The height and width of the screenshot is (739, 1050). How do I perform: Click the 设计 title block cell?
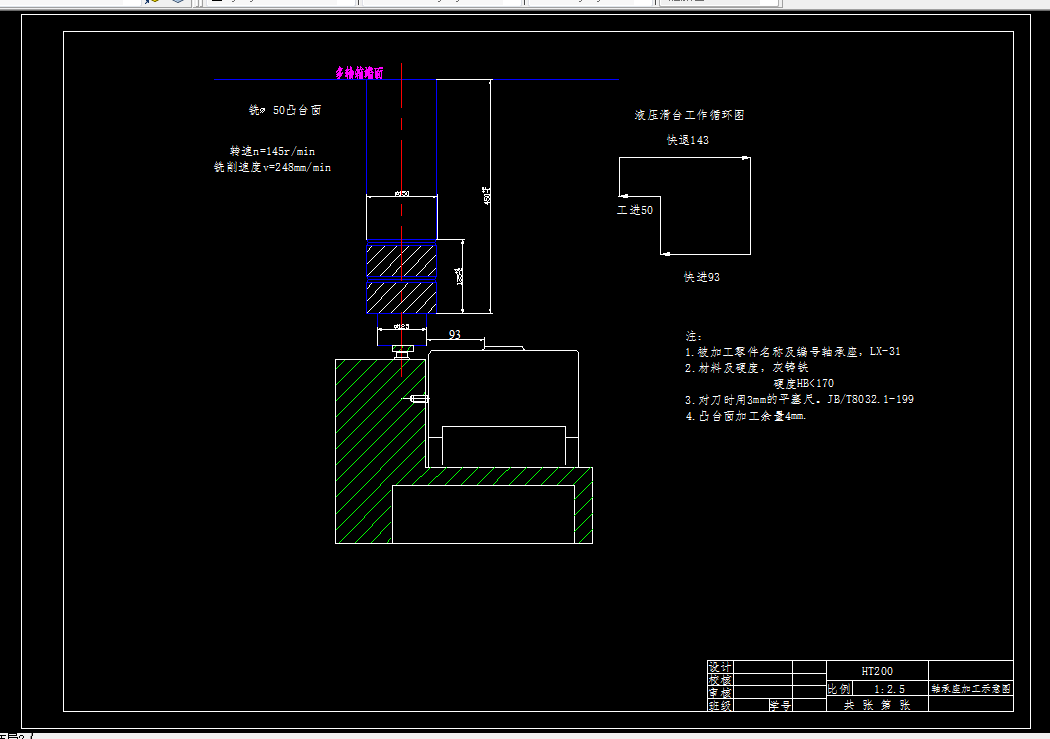click(721, 667)
